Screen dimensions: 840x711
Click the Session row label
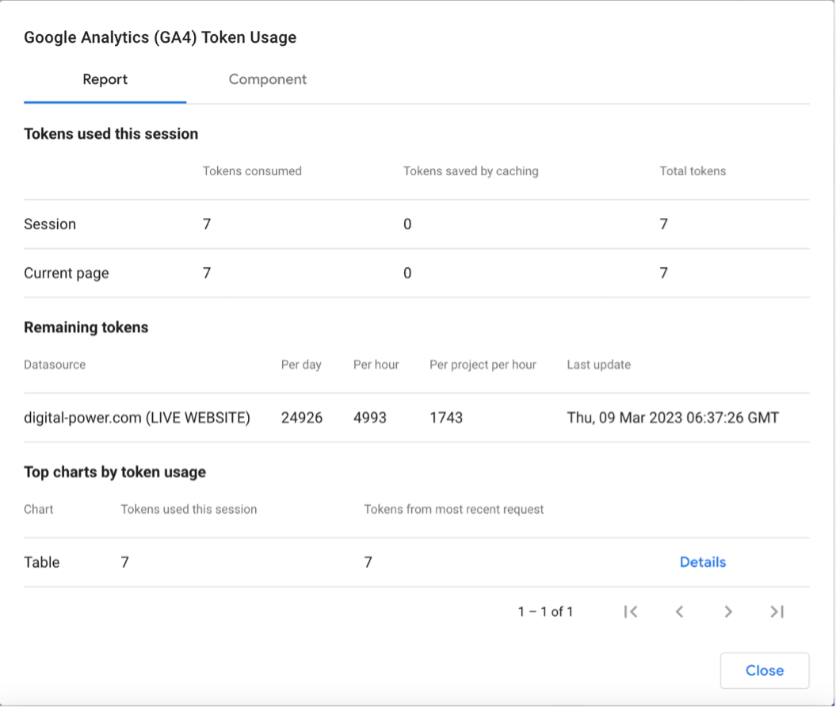coord(50,224)
